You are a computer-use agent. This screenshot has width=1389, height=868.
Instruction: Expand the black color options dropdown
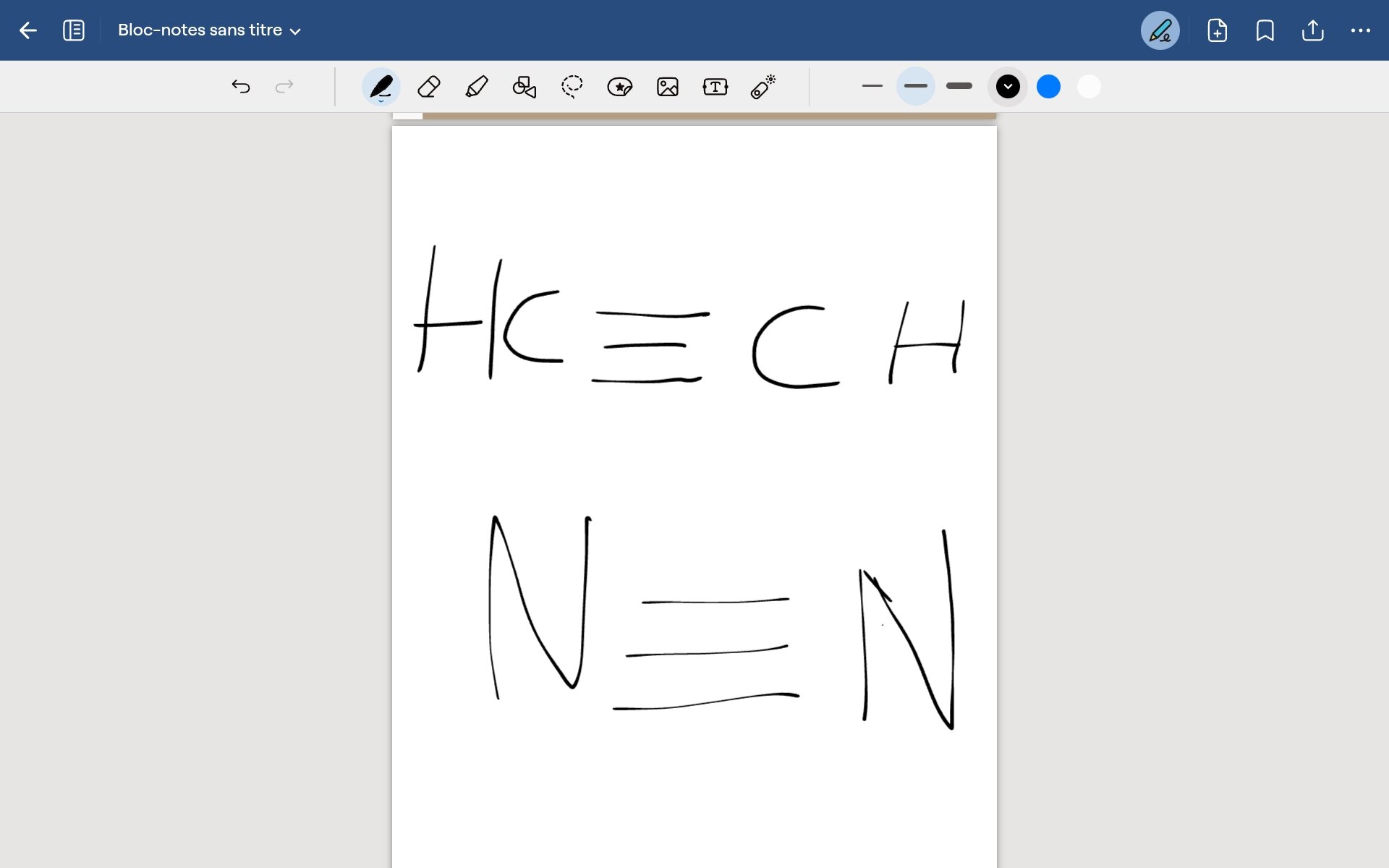1008,87
